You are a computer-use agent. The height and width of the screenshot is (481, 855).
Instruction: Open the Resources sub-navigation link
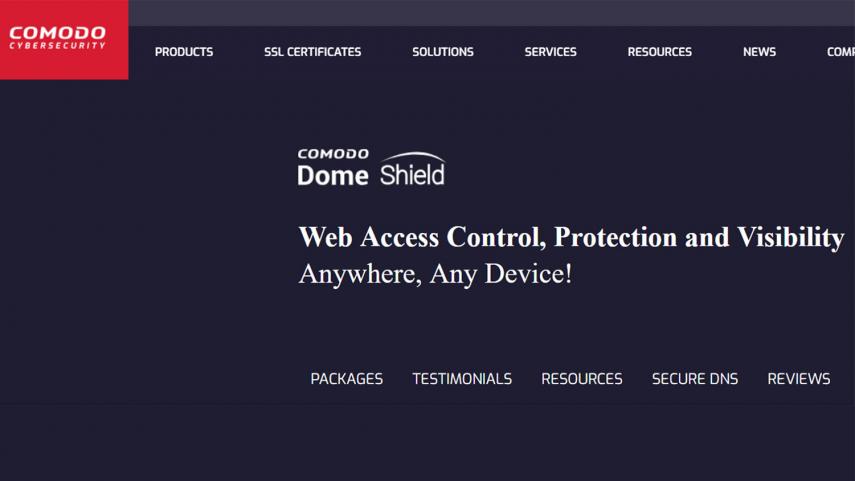point(582,378)
